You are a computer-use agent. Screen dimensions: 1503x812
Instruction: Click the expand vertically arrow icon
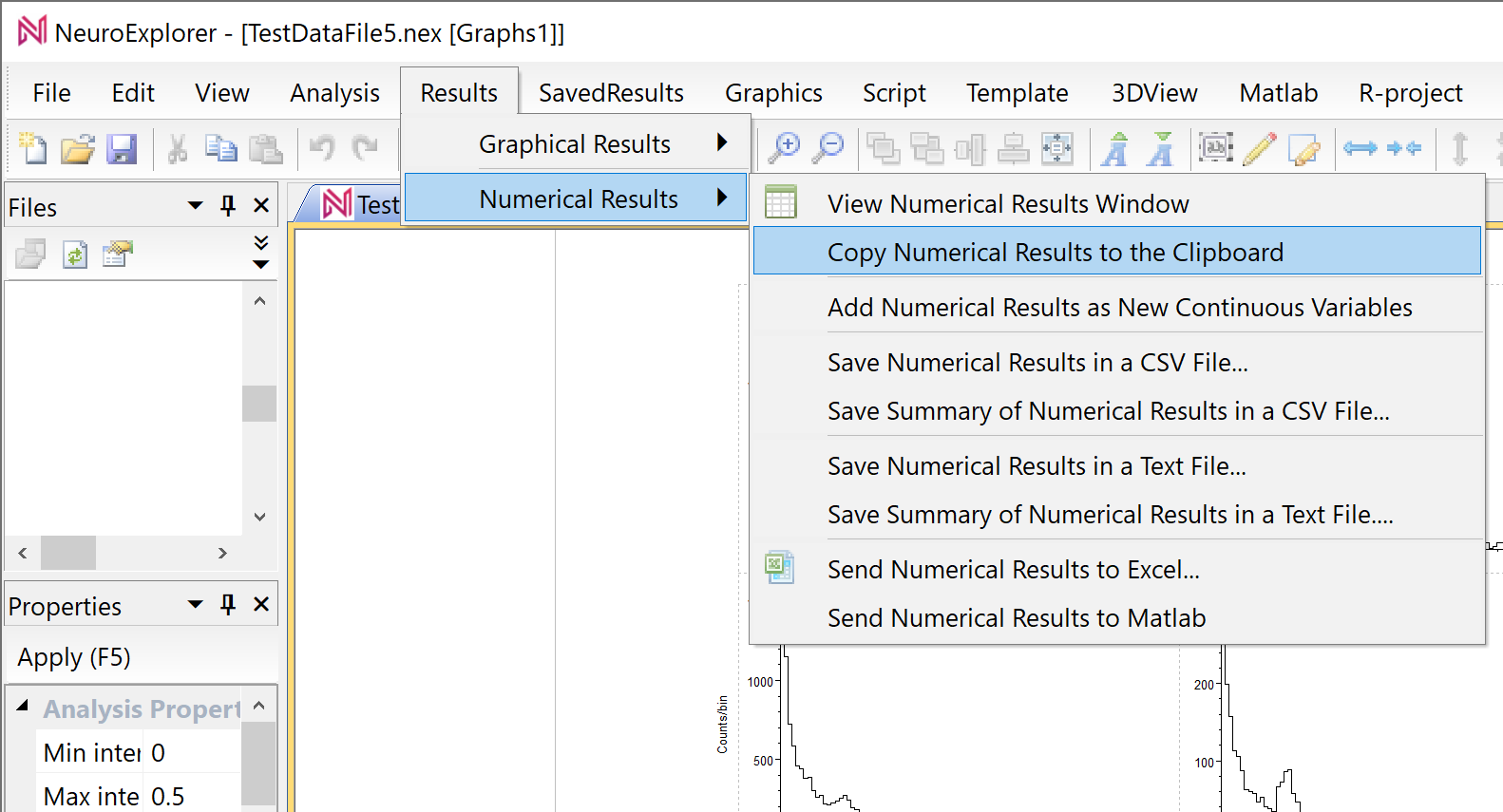click(x=1460, y=148)
